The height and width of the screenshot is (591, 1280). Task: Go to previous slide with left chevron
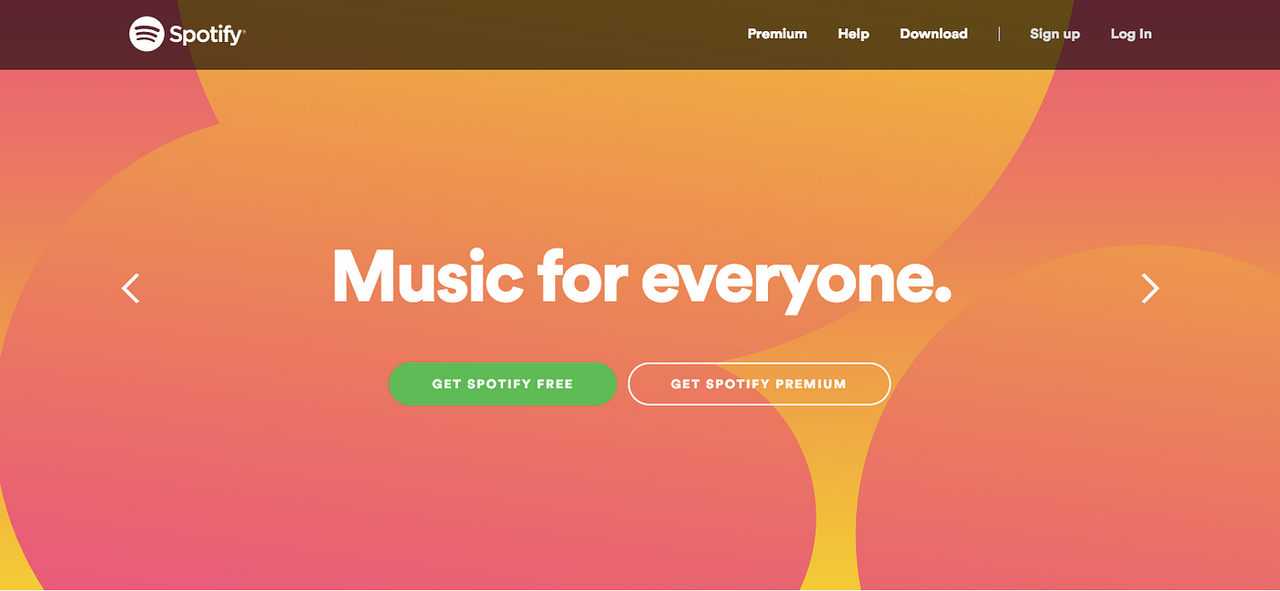131,288
